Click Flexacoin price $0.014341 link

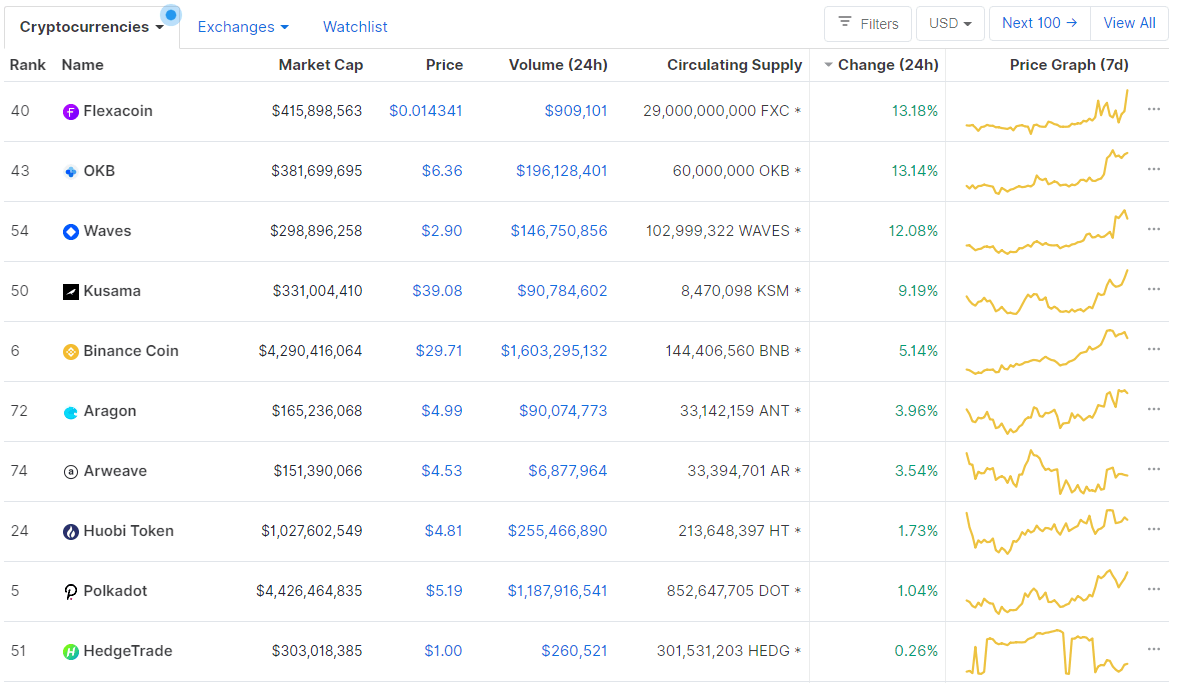(425, 111)
